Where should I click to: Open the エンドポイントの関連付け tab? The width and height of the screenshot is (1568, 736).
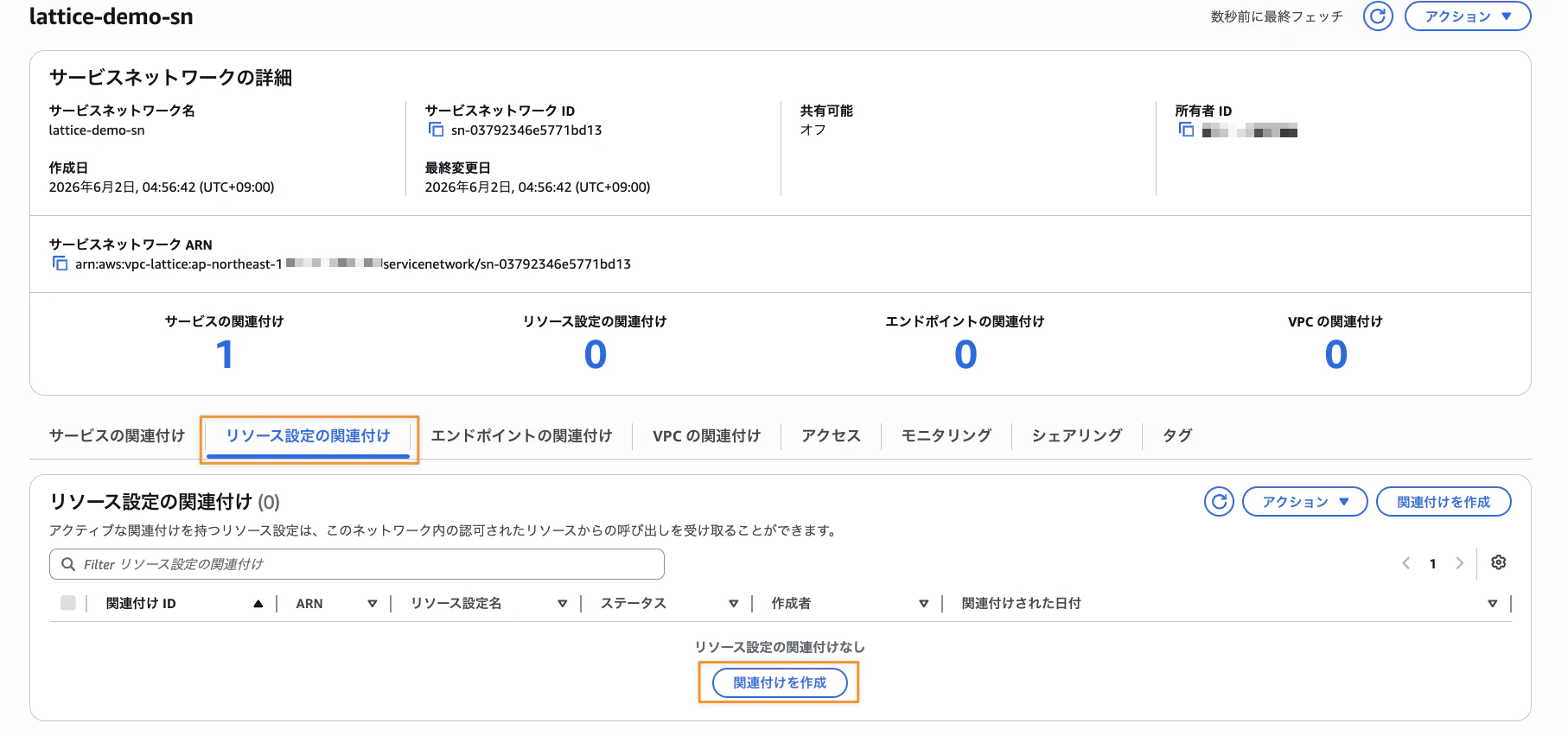[x=521, y=435]
